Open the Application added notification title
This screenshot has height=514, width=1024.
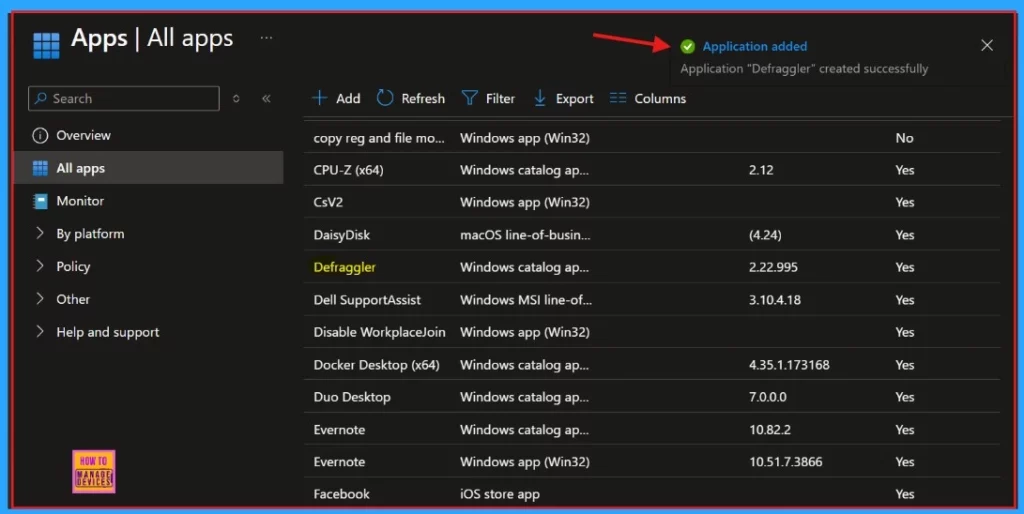click(754, 46)
